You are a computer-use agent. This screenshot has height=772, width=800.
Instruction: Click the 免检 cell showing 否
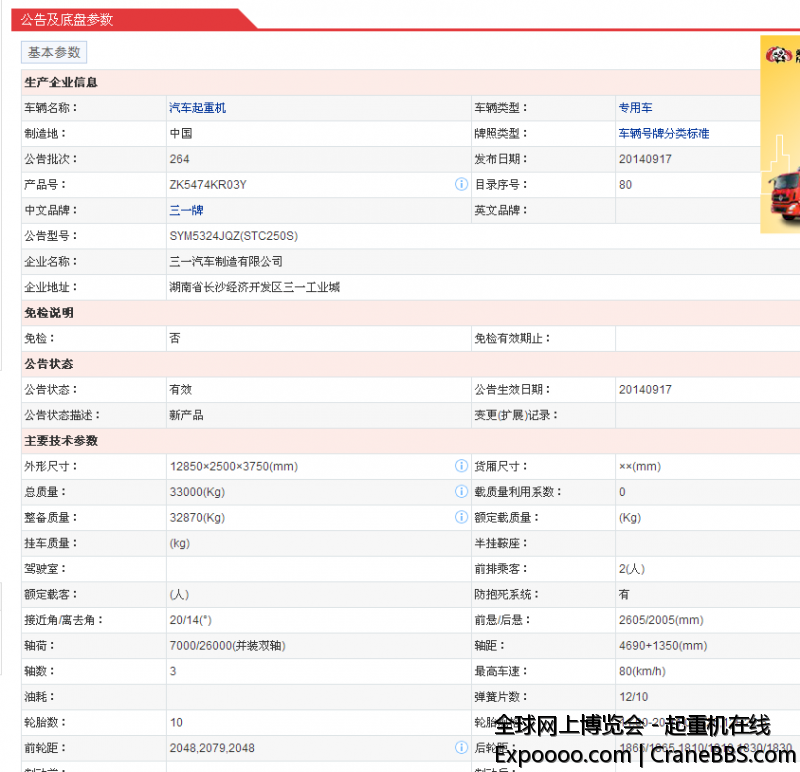(x=172, y=338)
